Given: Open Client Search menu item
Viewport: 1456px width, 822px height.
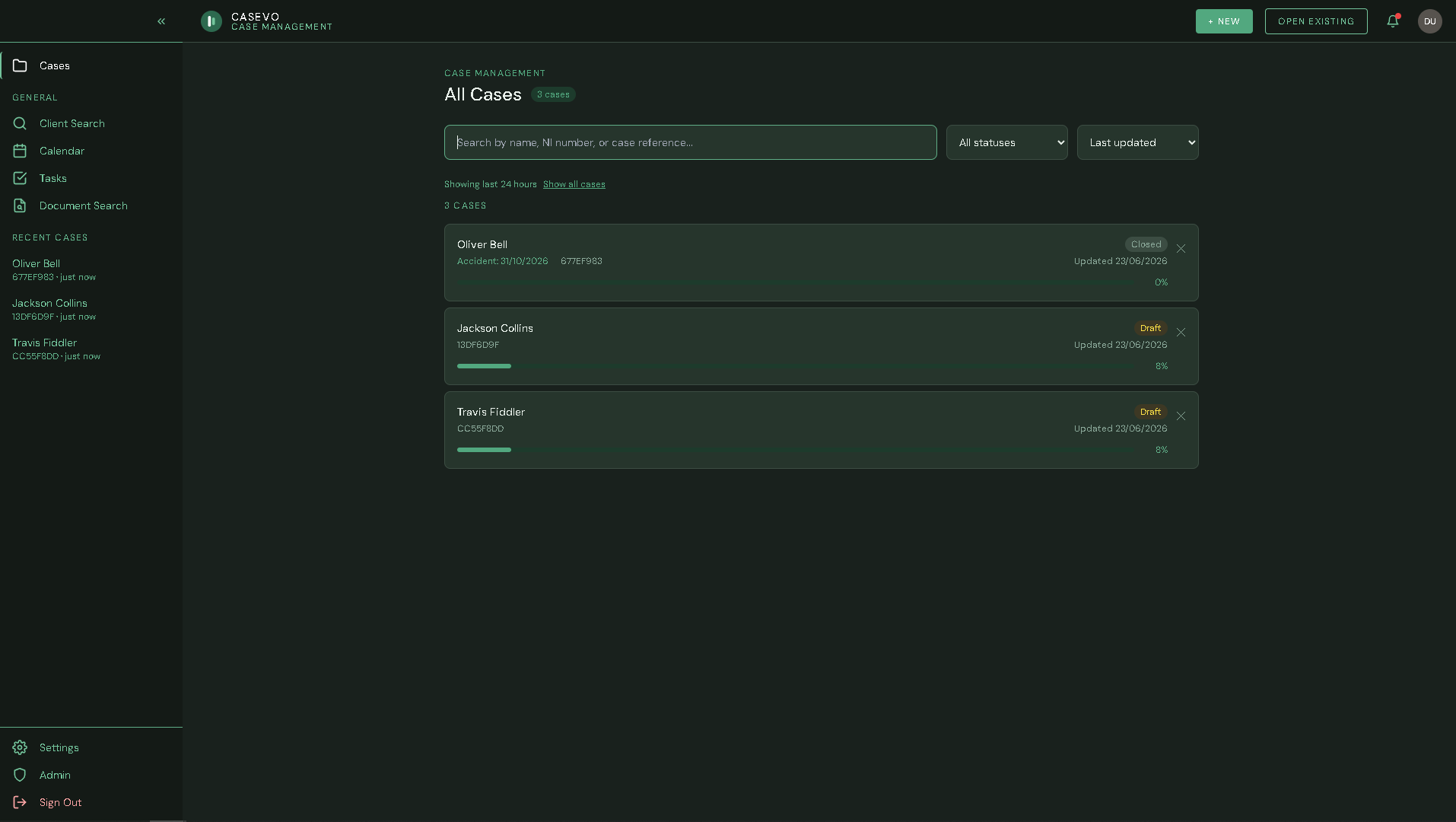Looking at the screenshot, I should point(91,123).
